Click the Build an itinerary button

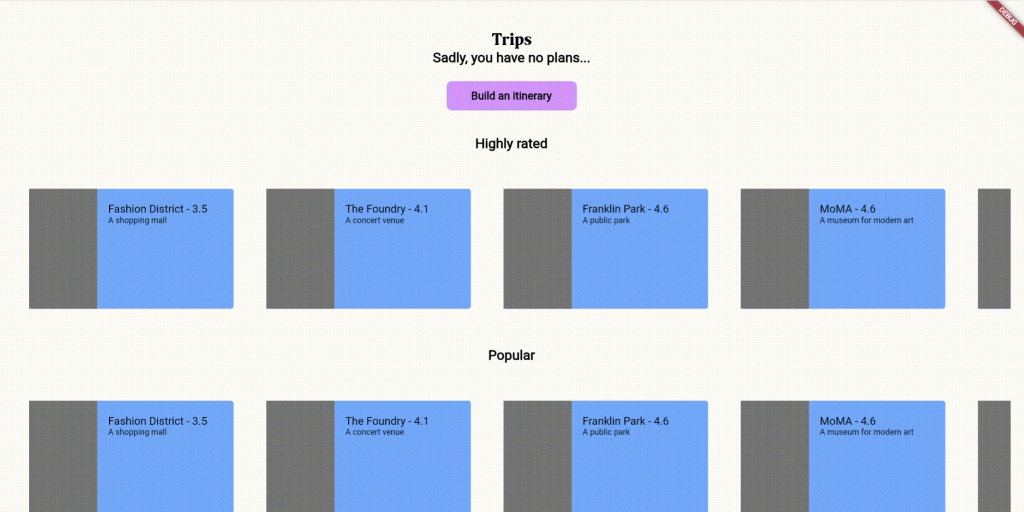[x=511, y=96]
